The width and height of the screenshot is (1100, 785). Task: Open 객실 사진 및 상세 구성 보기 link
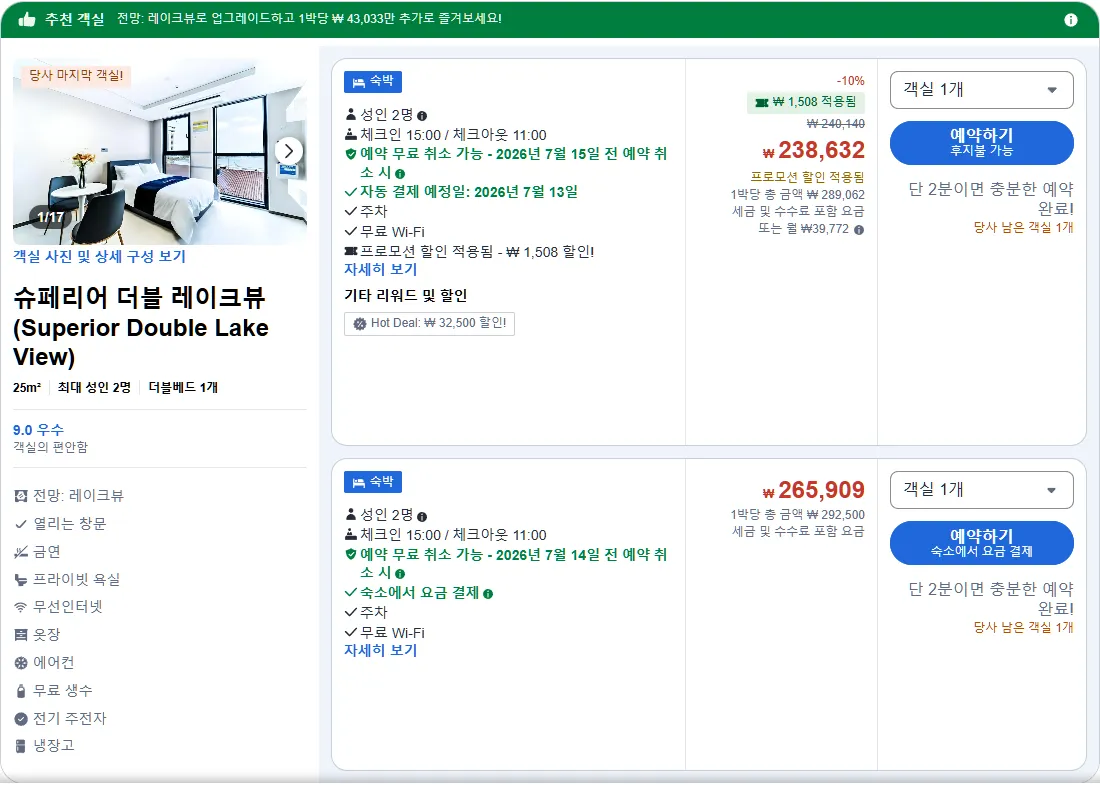(x=100, y=257)
